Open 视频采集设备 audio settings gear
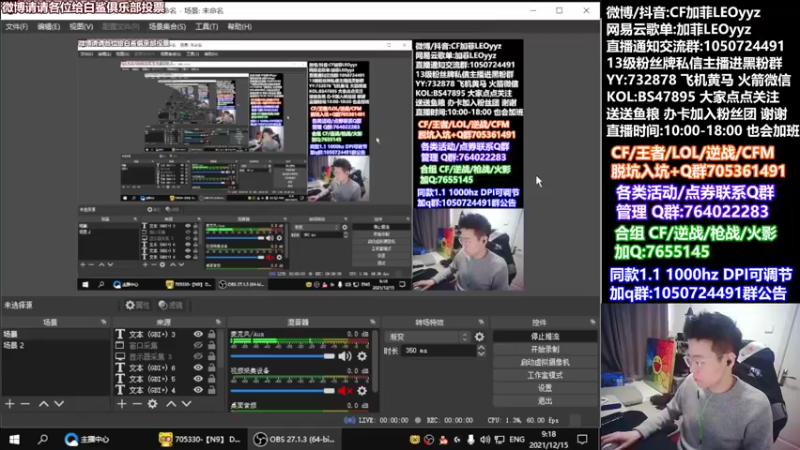This screenshot has width=800, height=450. point(362,391)
